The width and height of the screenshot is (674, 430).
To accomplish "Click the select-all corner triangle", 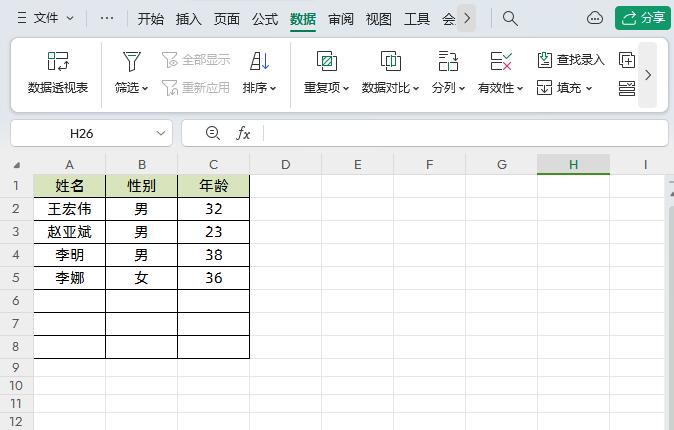I will [x=17, y=165].
